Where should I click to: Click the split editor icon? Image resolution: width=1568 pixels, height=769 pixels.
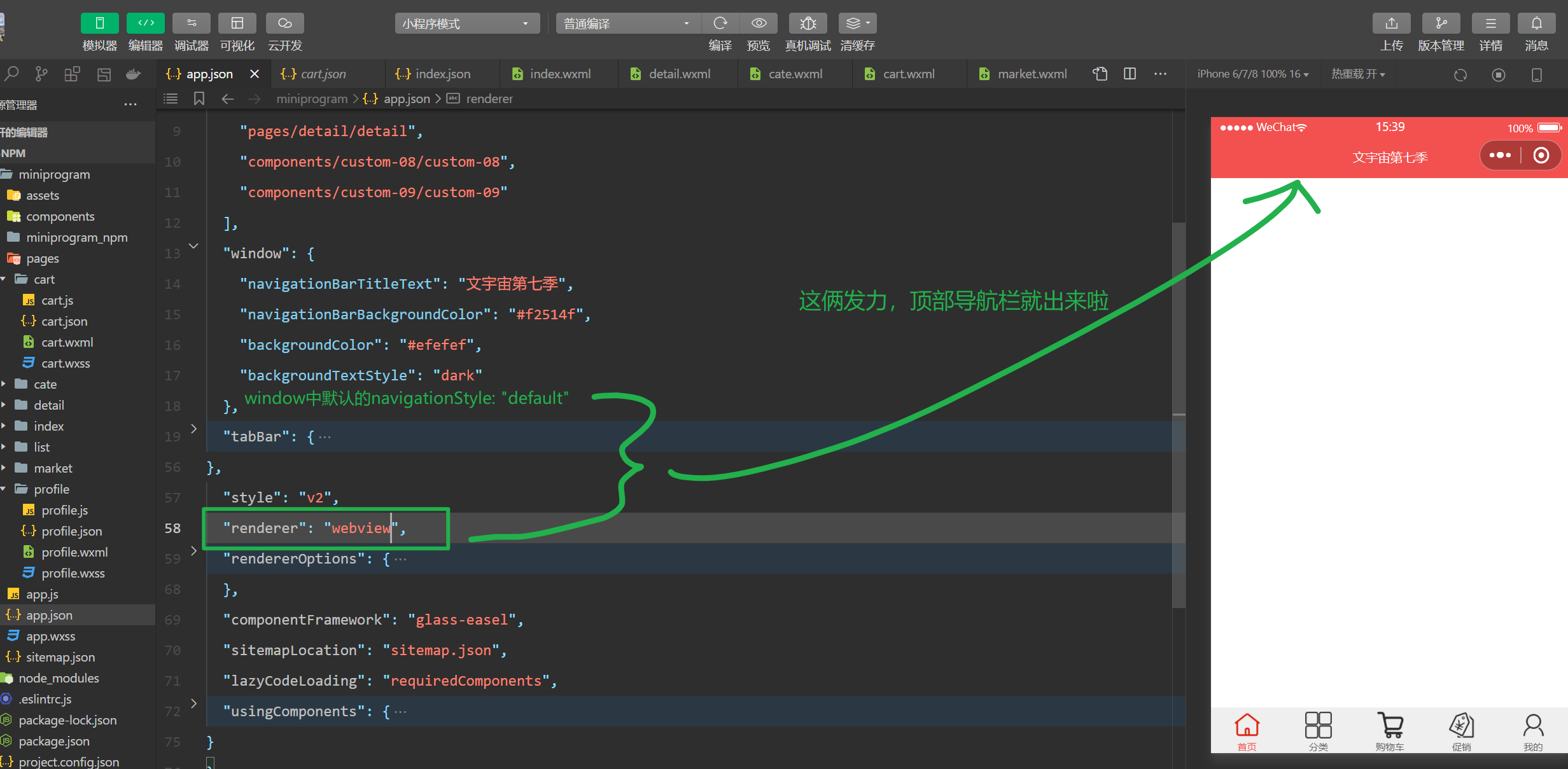[x=1130, y=74]
